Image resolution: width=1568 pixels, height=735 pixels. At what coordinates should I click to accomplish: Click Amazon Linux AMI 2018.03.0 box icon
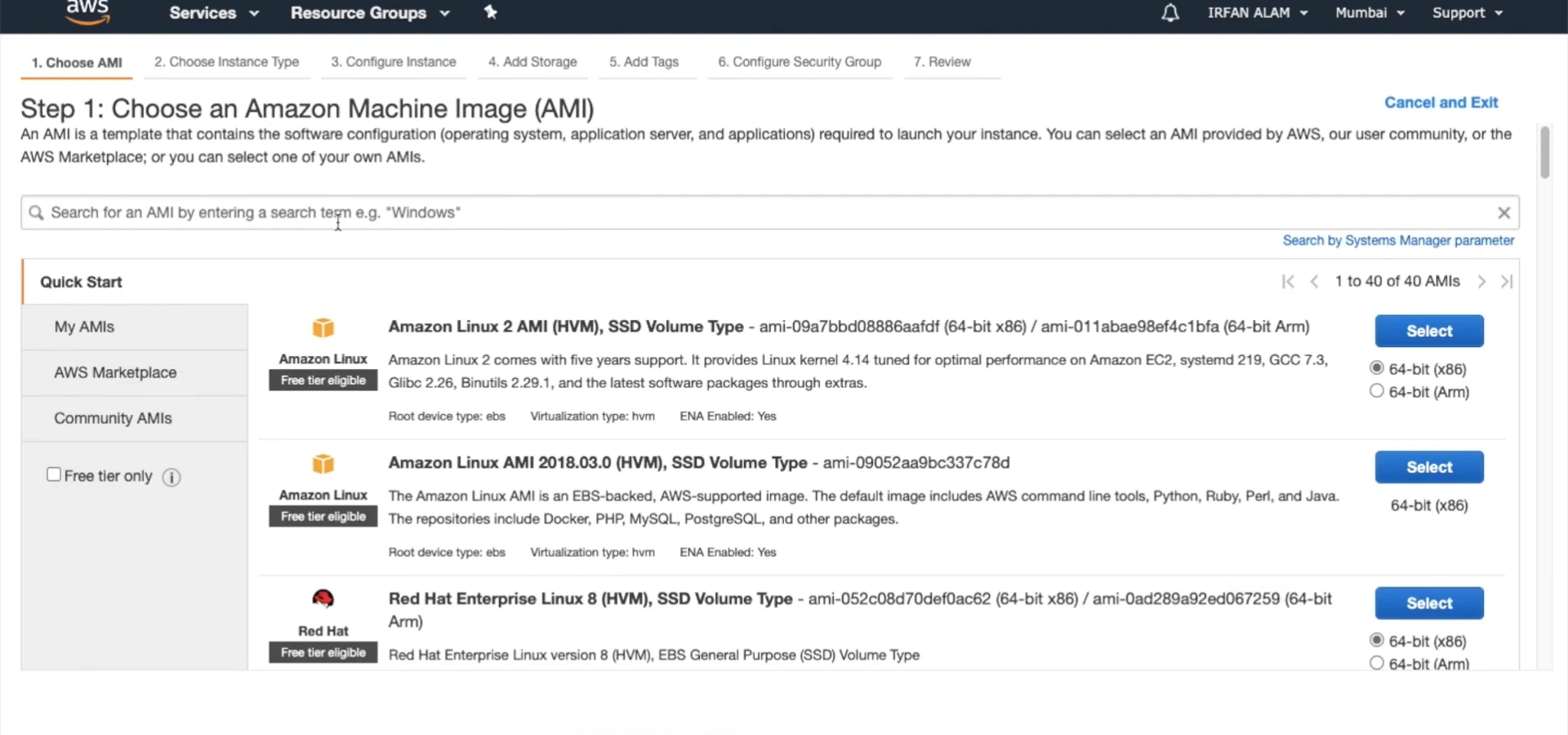[x=323, y=464]
